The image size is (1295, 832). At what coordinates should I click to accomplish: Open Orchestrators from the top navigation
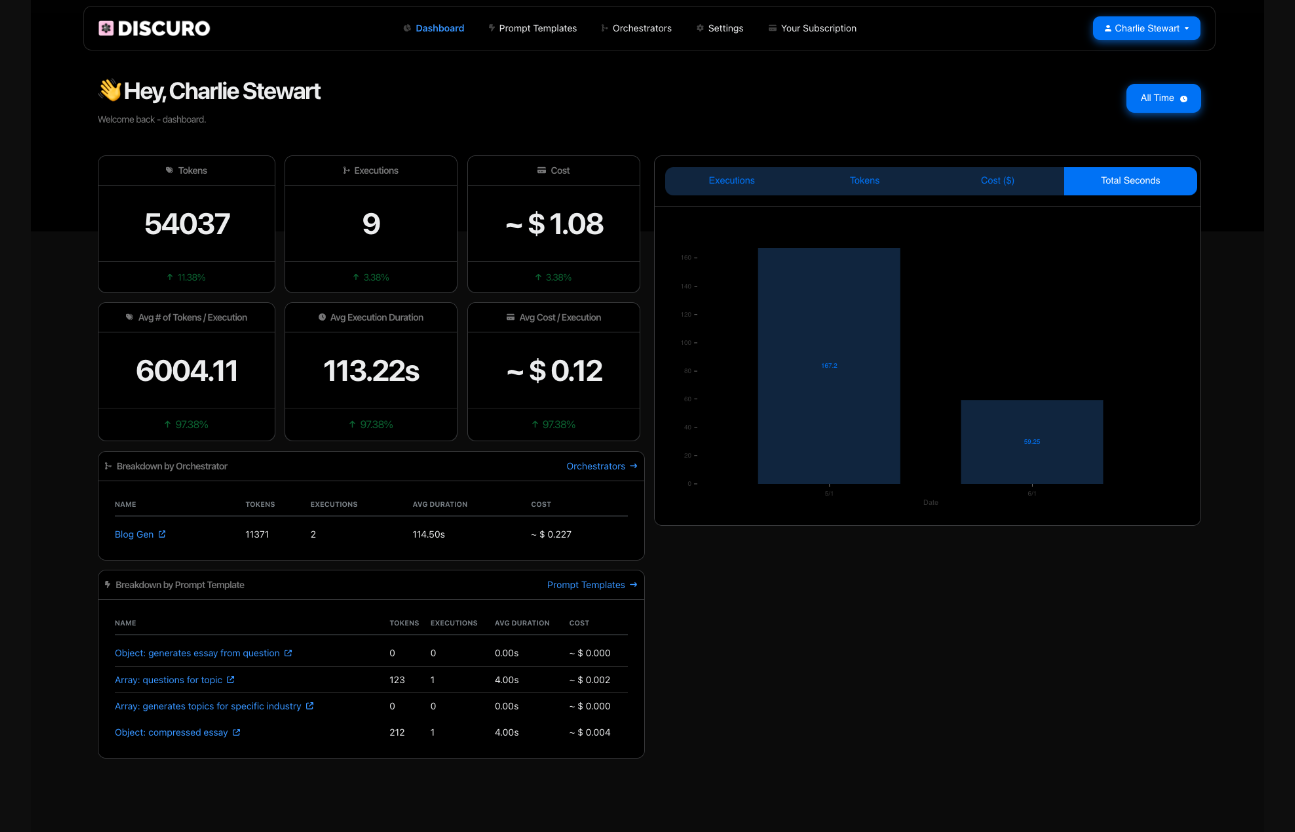(636, 28)
